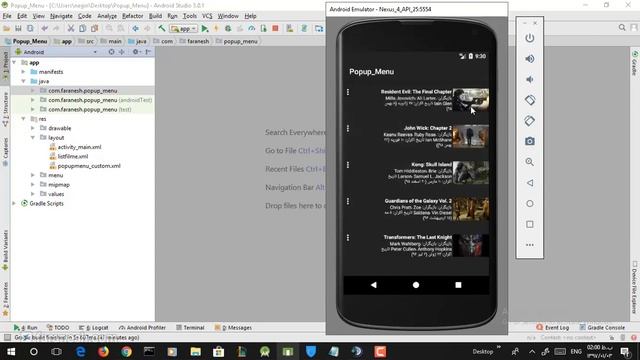Viewport: 640px width, 360px height.
Task: Open the Refactor menu
Action: point(133,16)
